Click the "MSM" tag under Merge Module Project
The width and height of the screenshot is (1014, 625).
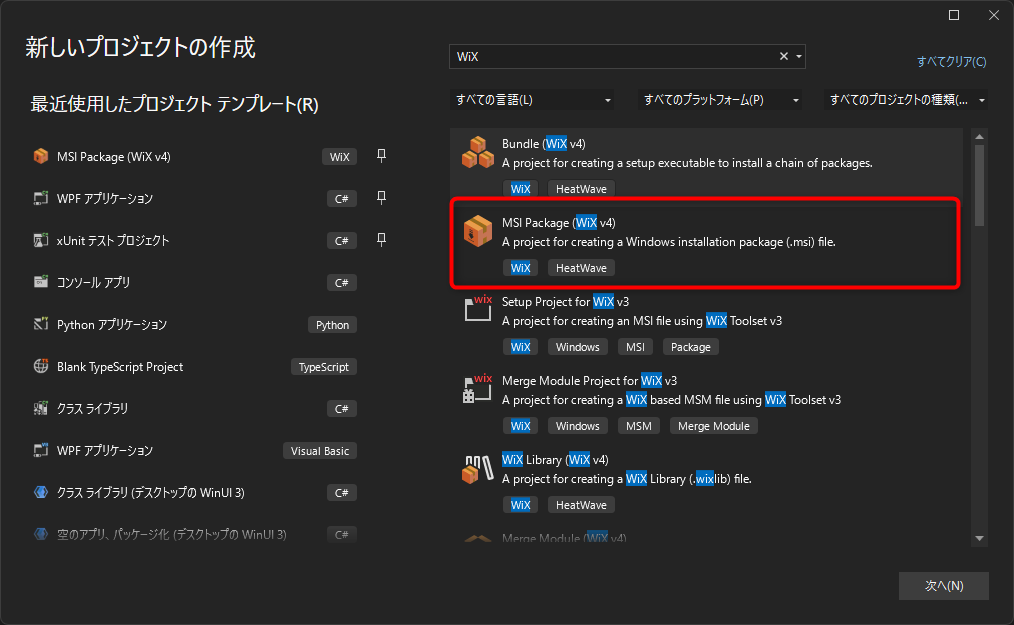pos(639,426)
